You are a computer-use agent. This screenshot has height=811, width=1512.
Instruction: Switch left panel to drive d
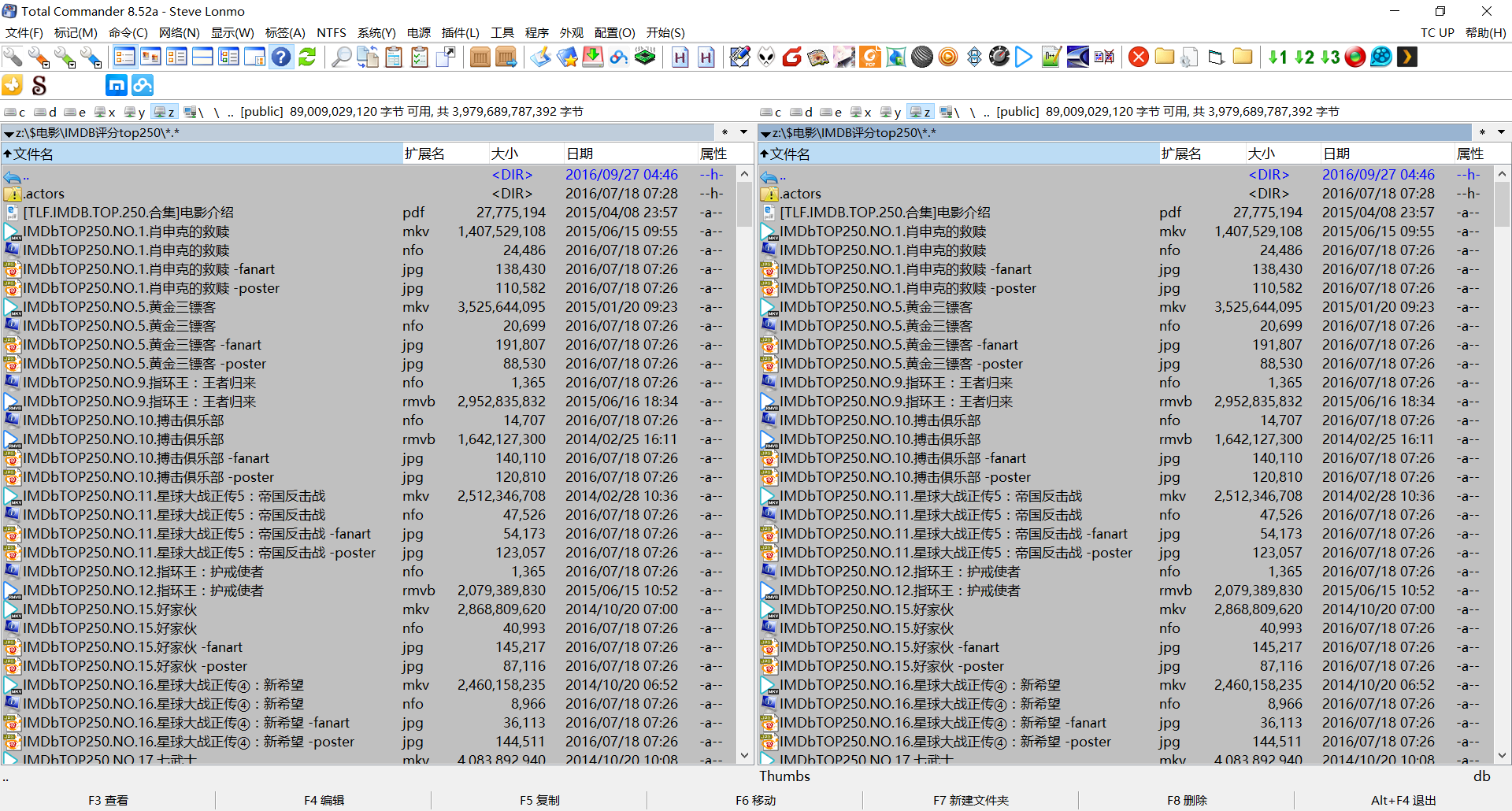tap(45, 112)
